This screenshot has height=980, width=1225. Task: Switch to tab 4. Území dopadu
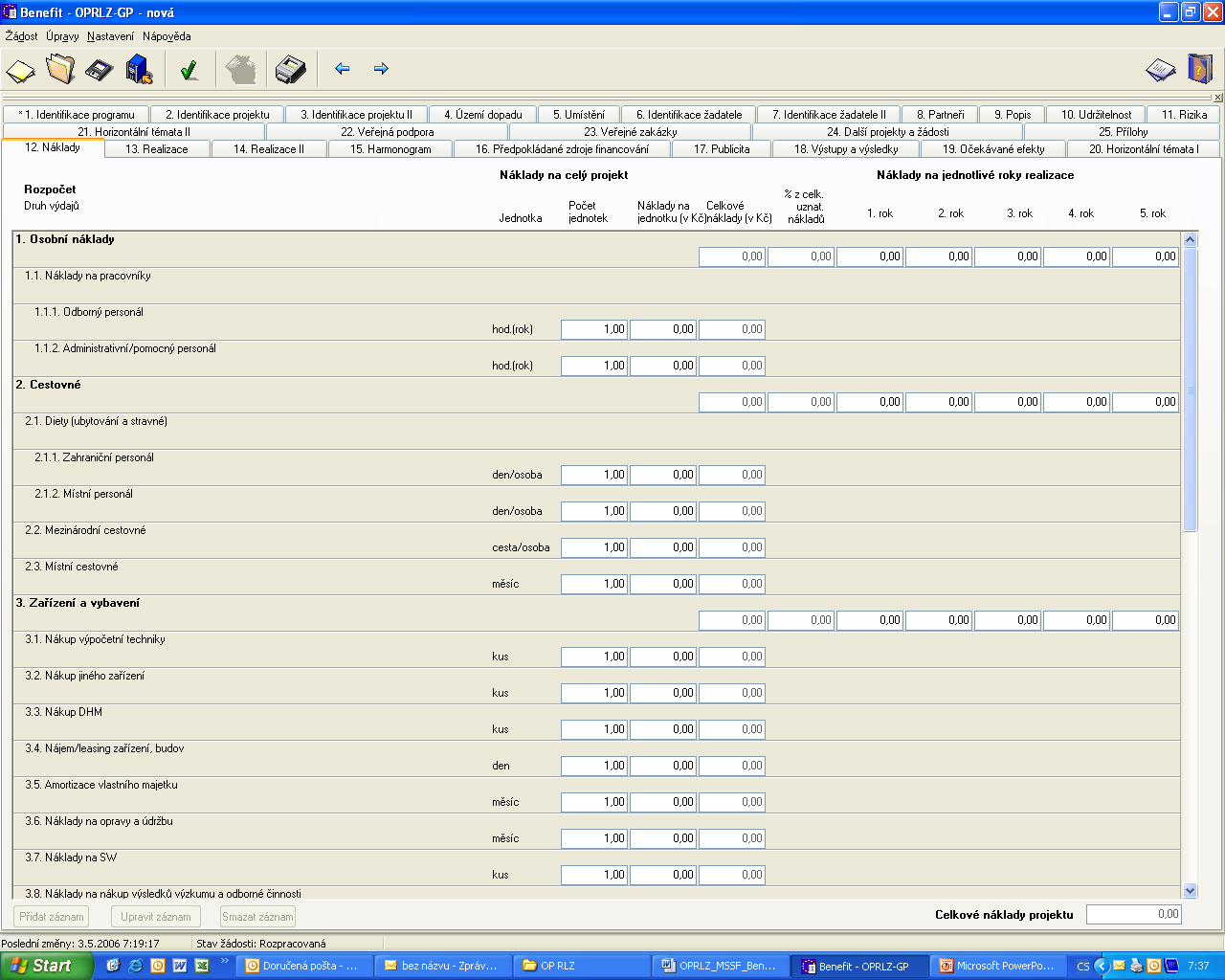483,114
